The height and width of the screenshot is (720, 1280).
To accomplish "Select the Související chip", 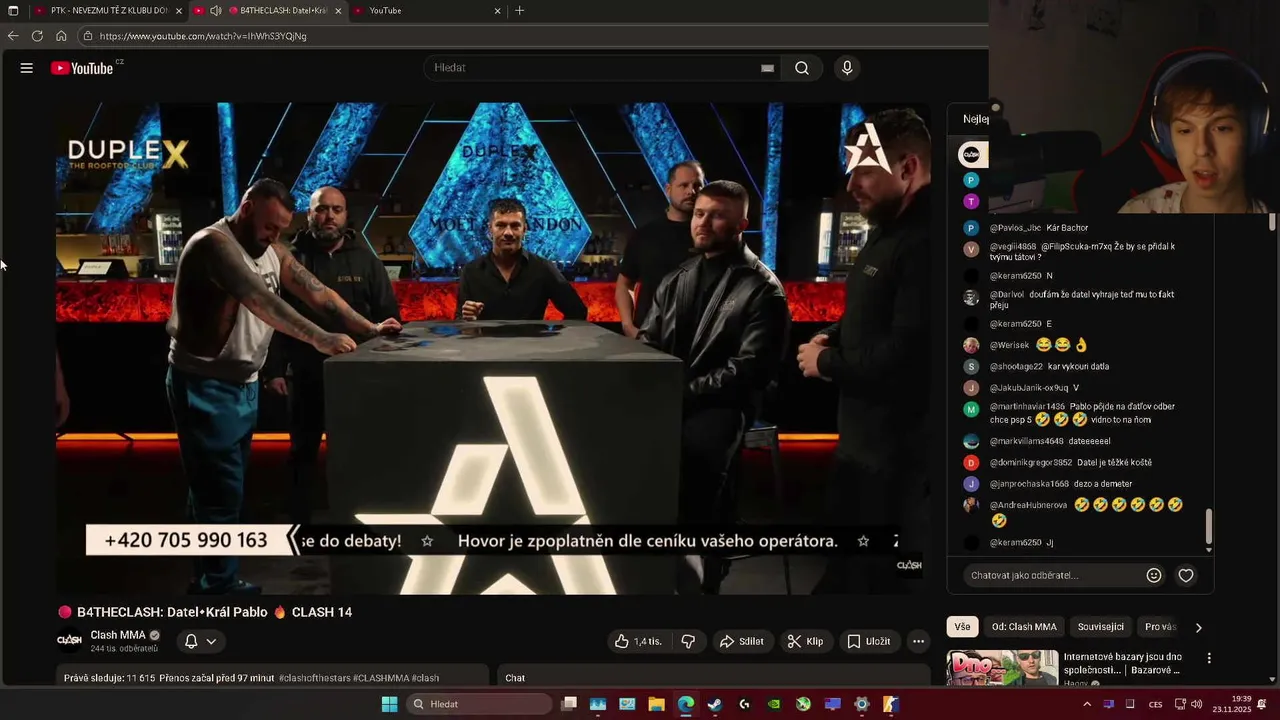I will tap(1101, 627).
